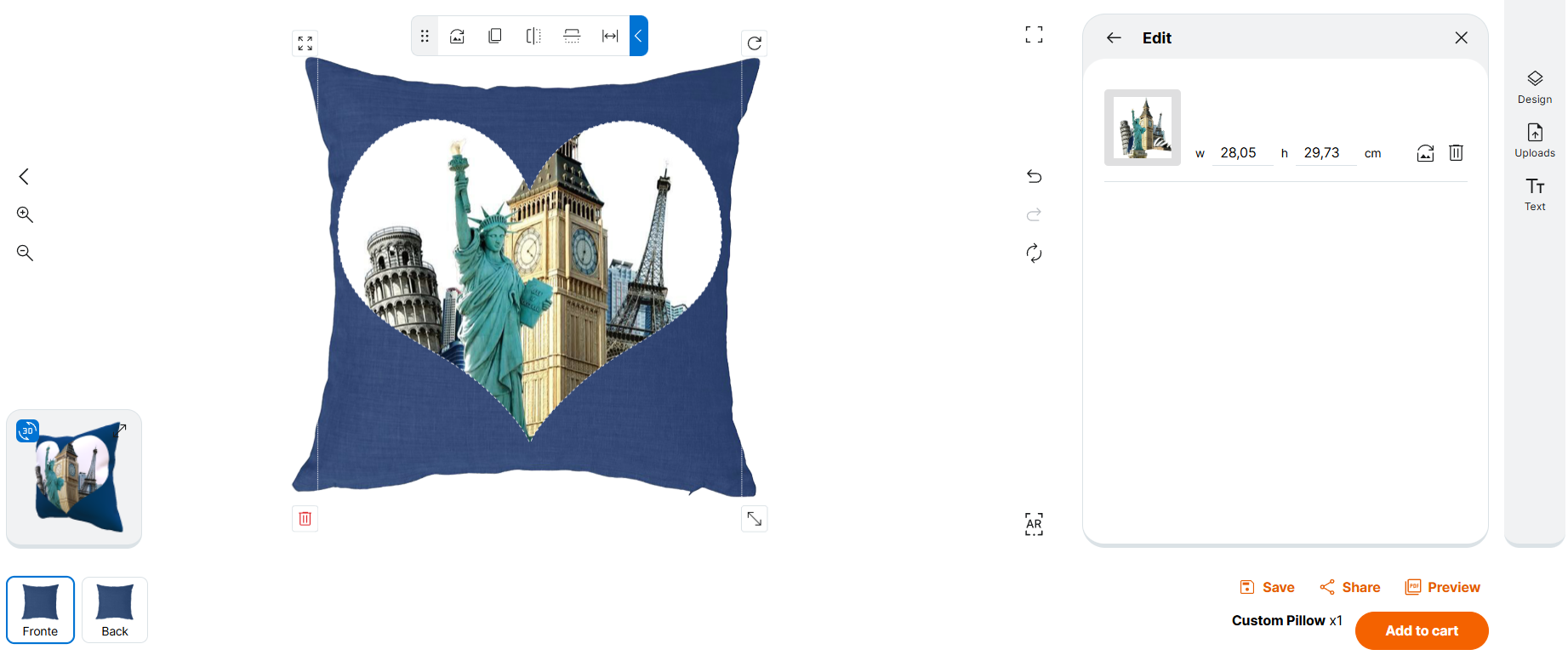The height and width of the screenshot is (661, 1568).
Task: Flip the image vertically via toolbar
Action: 572,36
